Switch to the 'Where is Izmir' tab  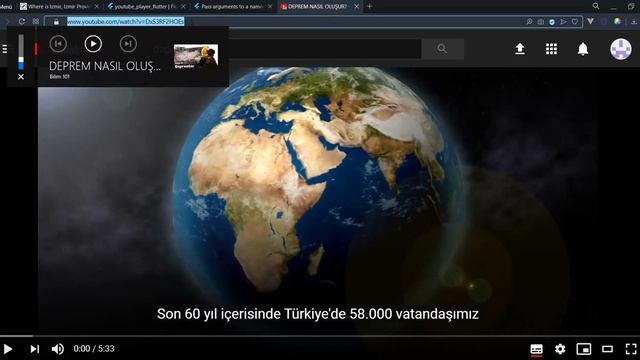point(59,7)
